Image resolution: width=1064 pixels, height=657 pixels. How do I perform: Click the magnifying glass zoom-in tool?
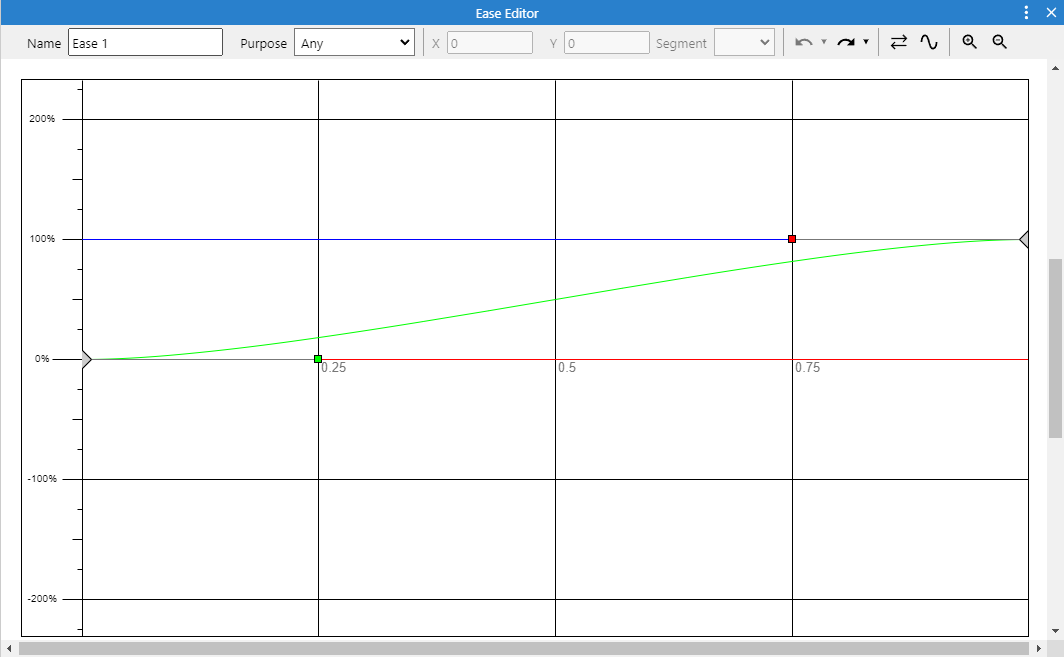(969, 42)
